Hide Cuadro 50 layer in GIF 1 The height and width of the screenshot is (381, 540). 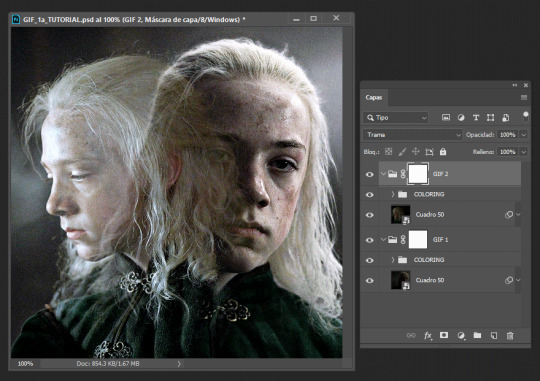pyautogui.click(x=370, y=280)
